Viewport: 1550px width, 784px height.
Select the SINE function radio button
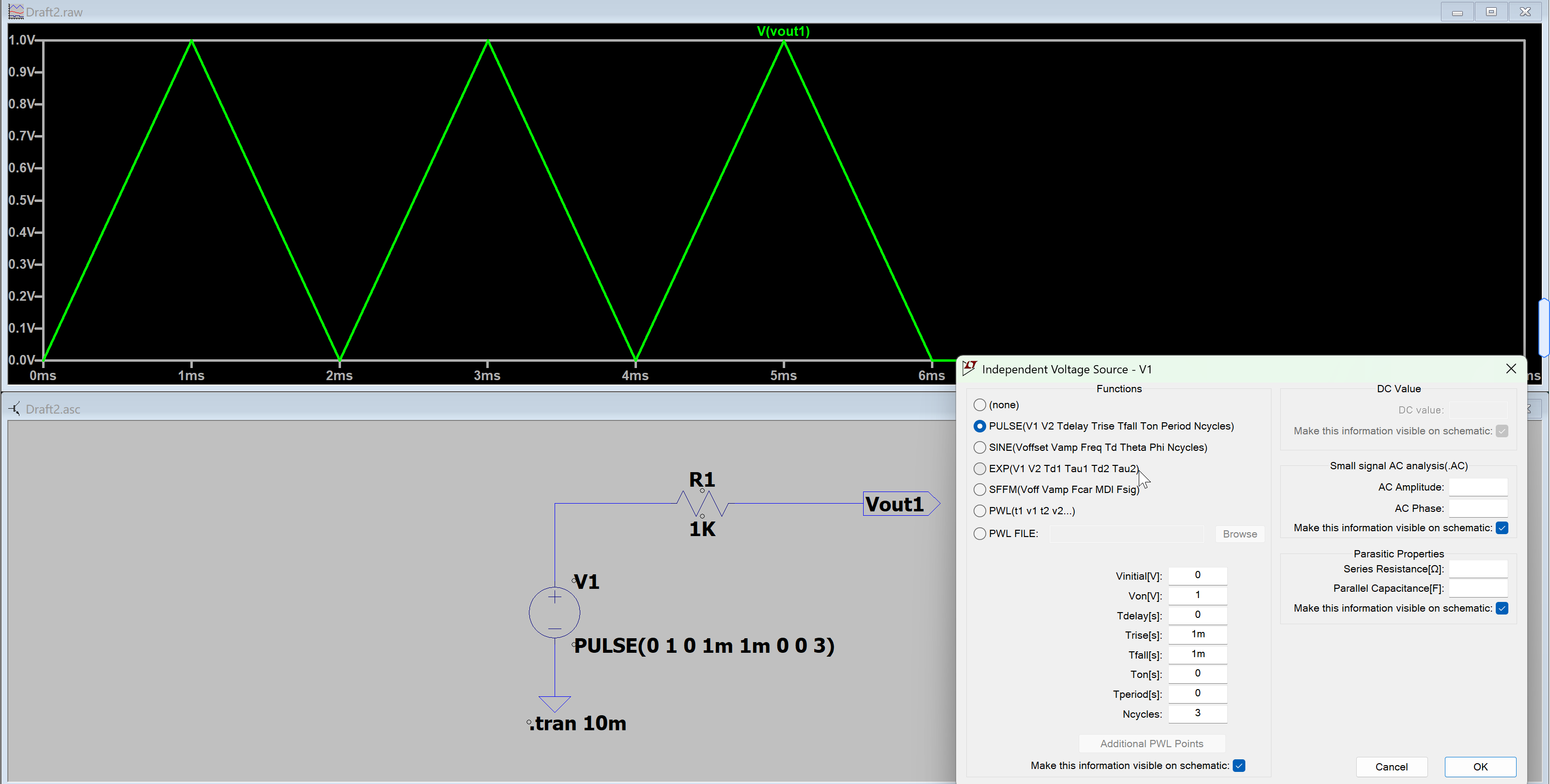click(979, 447)
